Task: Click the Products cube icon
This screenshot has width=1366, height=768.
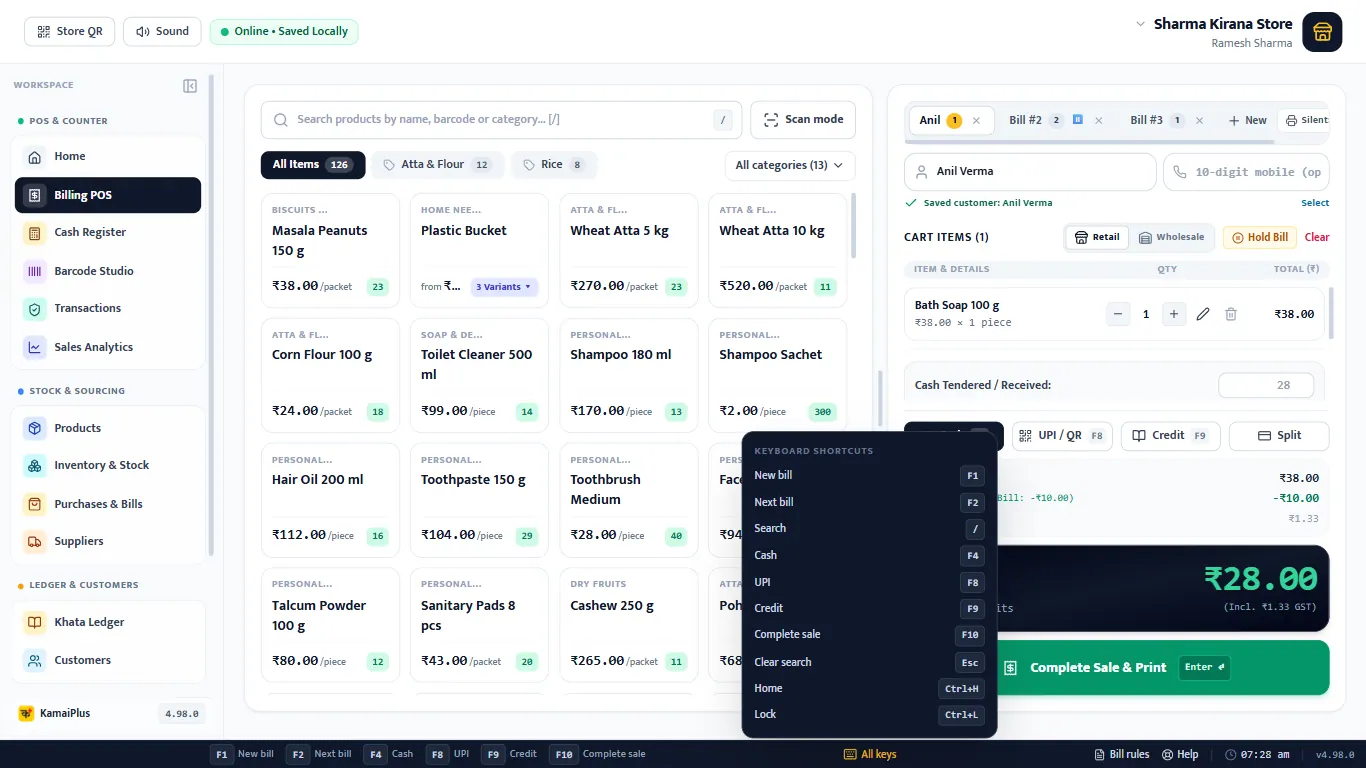Action: (35, 428)
